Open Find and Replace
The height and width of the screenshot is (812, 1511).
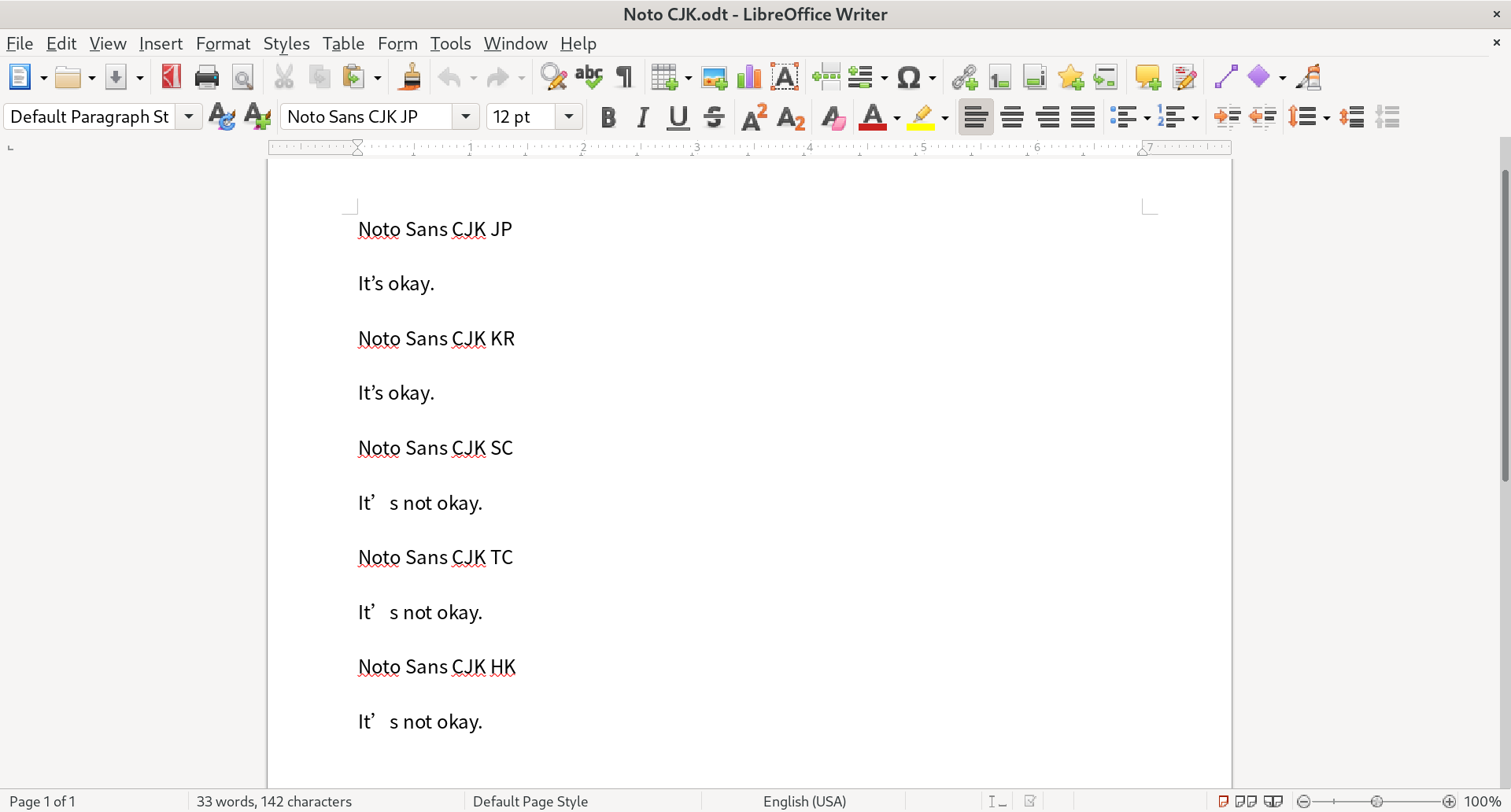coord(553,77)
